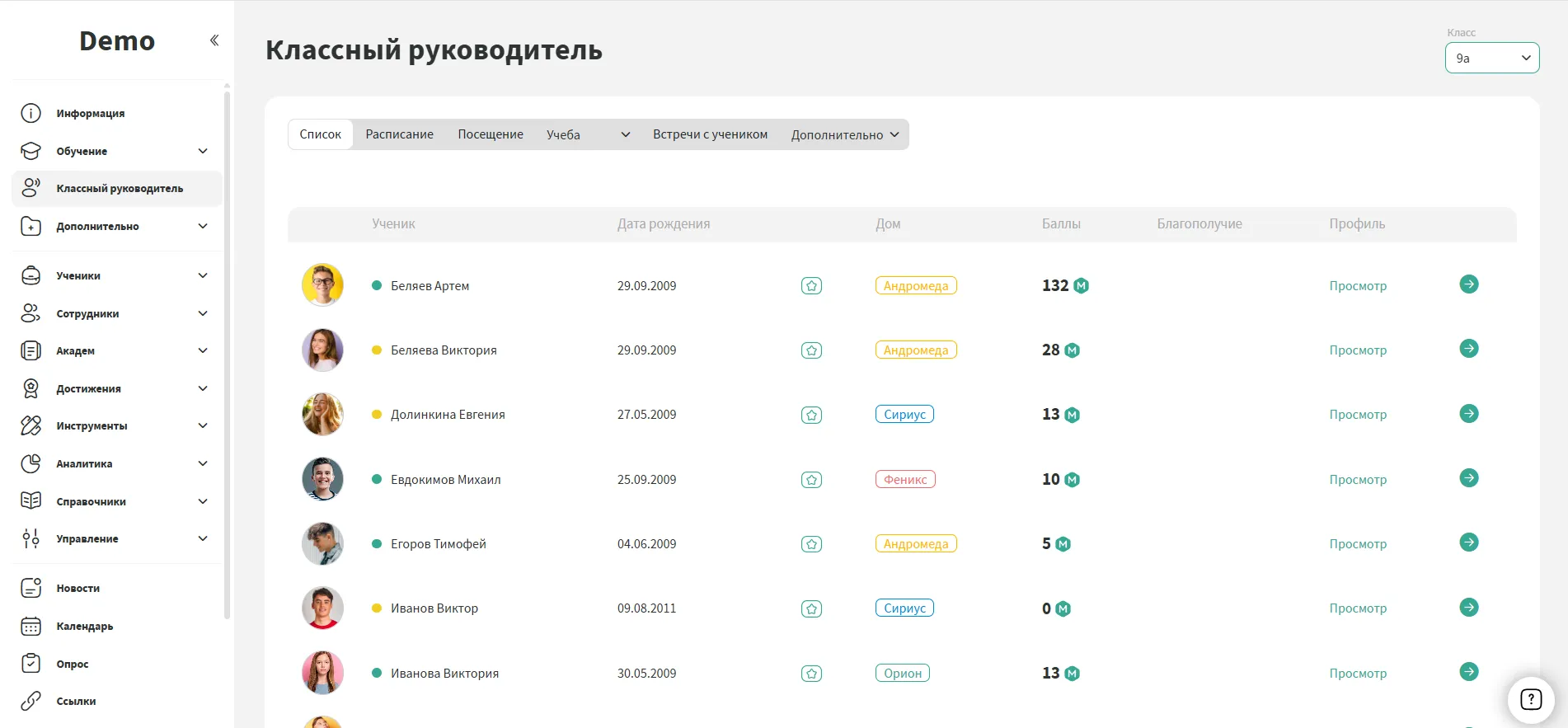This screenshot has height=728, width=1568.
Task: Open the Ссылки link icon in sidebar
Action: [x=31, y=701]
